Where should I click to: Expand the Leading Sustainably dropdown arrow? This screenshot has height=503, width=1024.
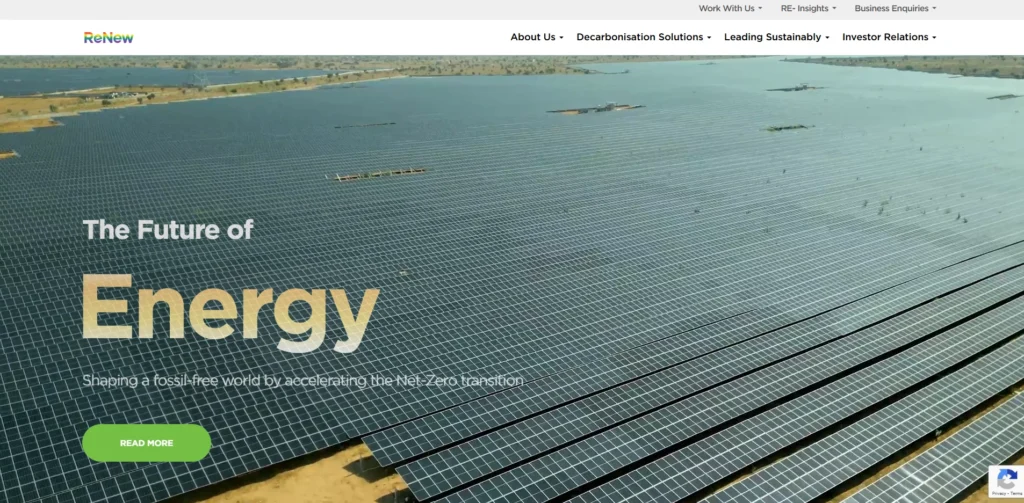[x=827, y=38]
